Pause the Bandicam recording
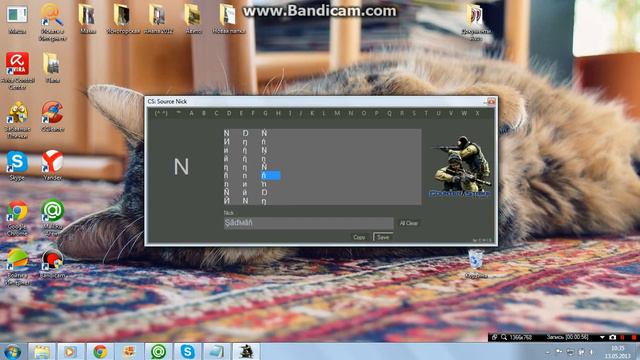640x360 pixels. click(x=622, y=338)
